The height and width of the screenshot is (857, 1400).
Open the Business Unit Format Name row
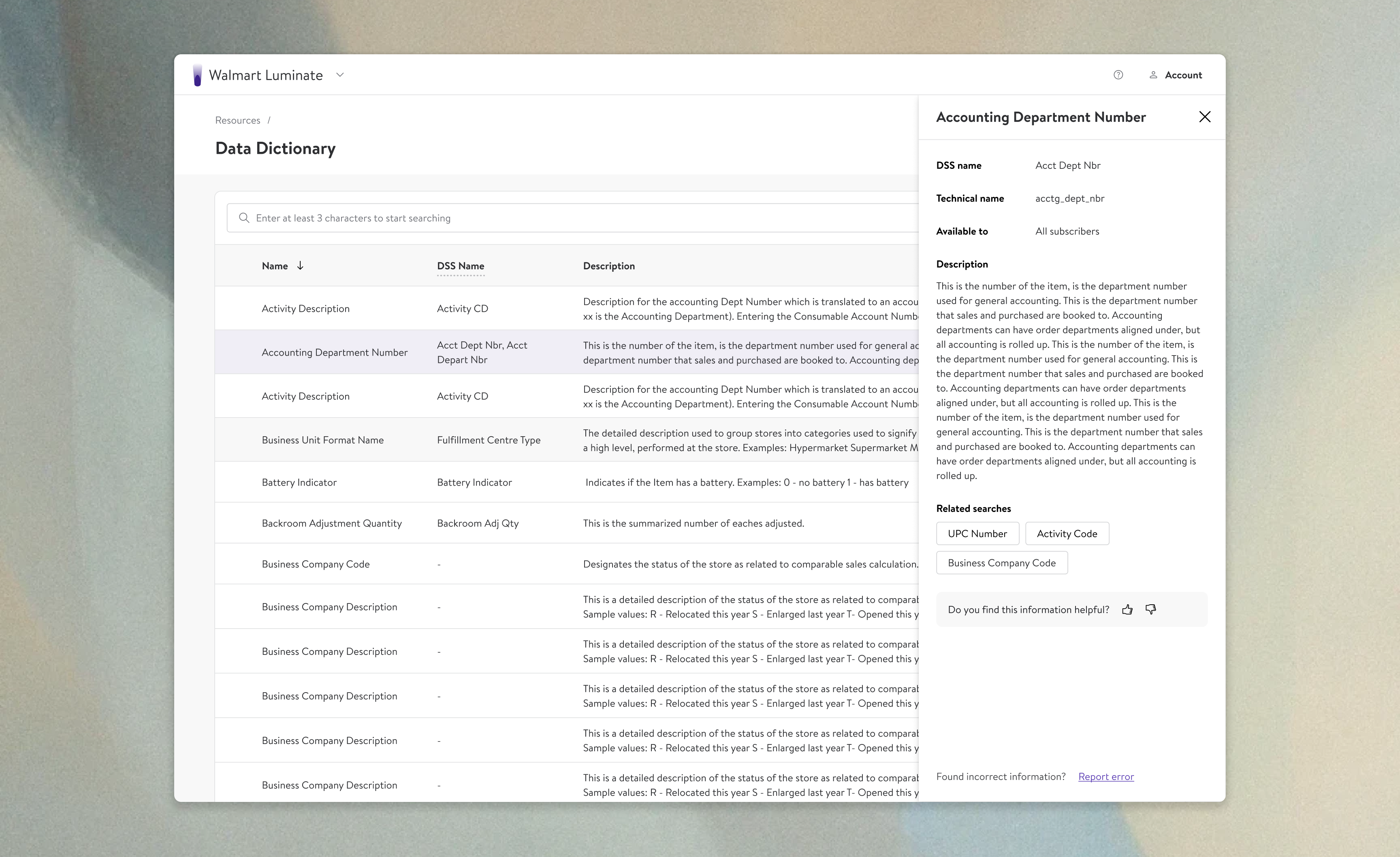click(566, 439)
